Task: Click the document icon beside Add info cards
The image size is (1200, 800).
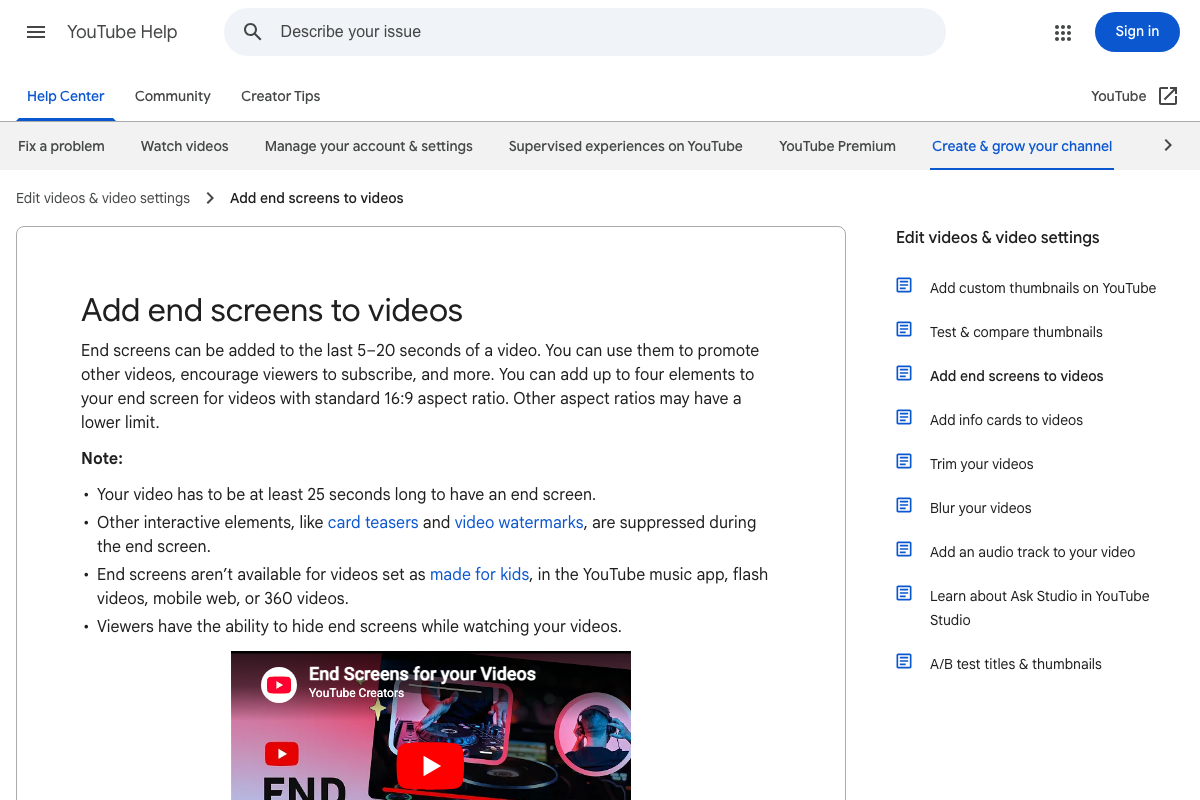Action: tap(904, 418)
